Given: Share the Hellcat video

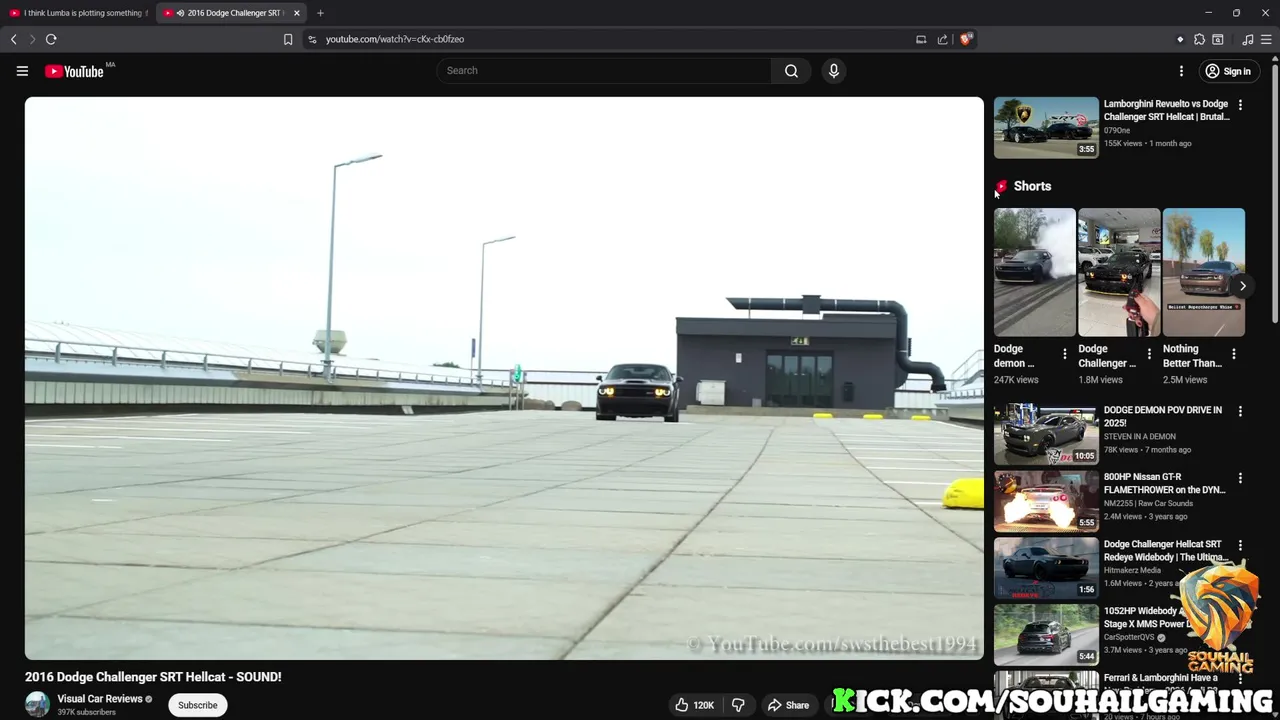Looking at the screenshot, I should click(788, 705).
